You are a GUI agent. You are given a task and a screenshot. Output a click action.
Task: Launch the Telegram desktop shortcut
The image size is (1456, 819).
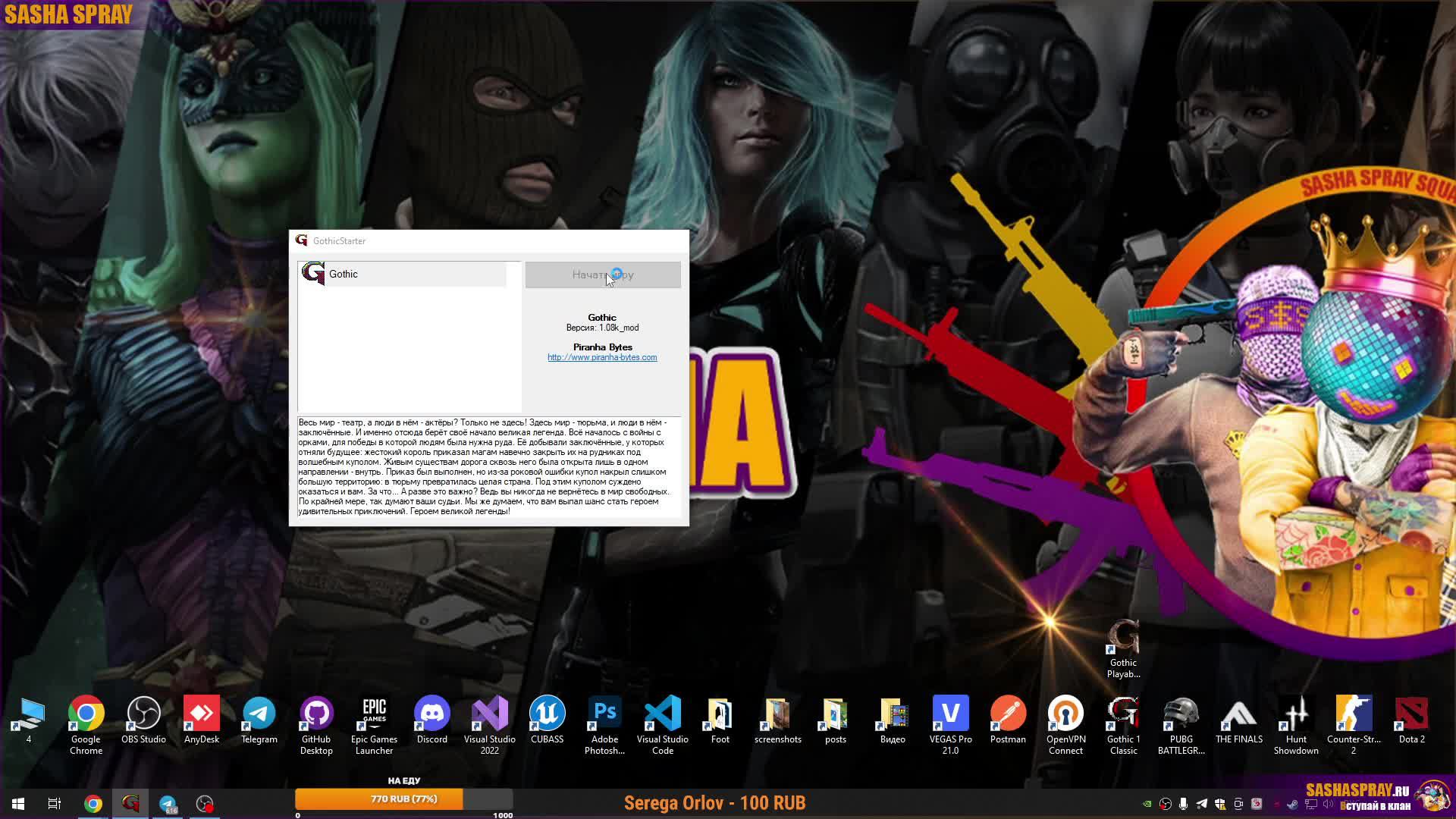259,714
